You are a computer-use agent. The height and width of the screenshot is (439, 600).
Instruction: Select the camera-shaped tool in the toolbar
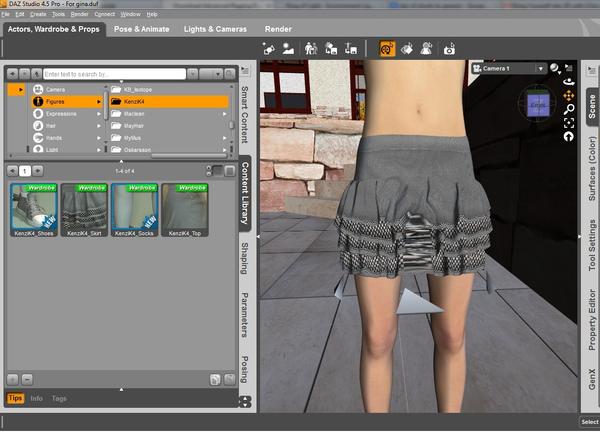pos(449,48)
